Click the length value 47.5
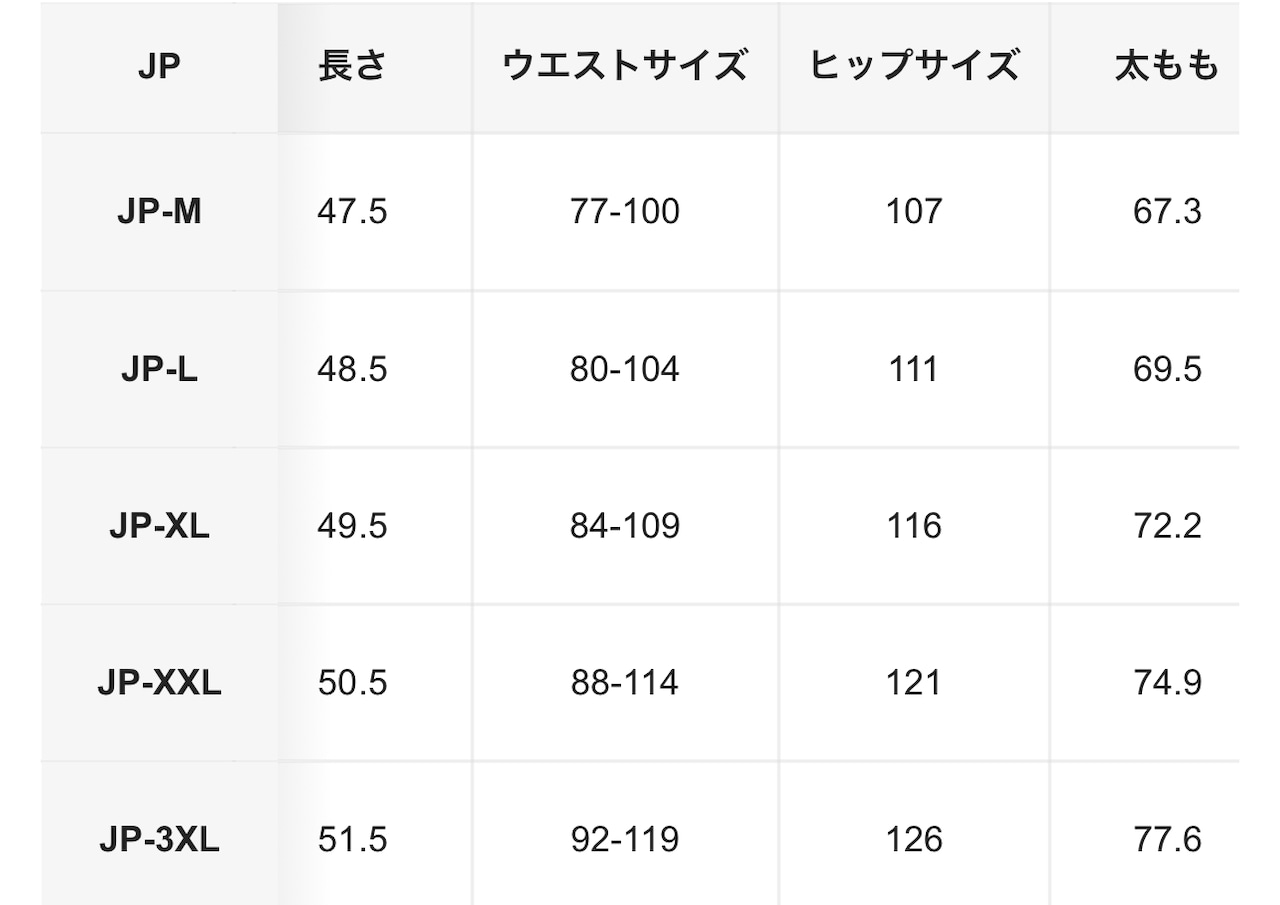The width and height of the screenshot is (1280, 905). pos(352,211)
